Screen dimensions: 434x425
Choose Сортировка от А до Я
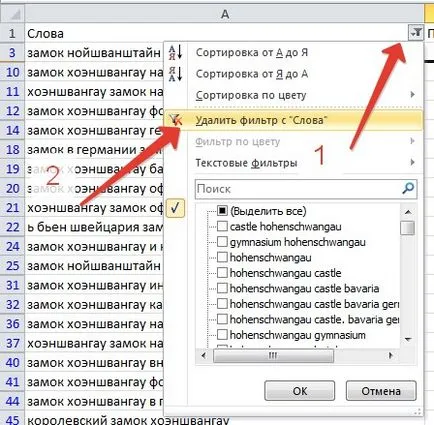(x=252, y=53)
